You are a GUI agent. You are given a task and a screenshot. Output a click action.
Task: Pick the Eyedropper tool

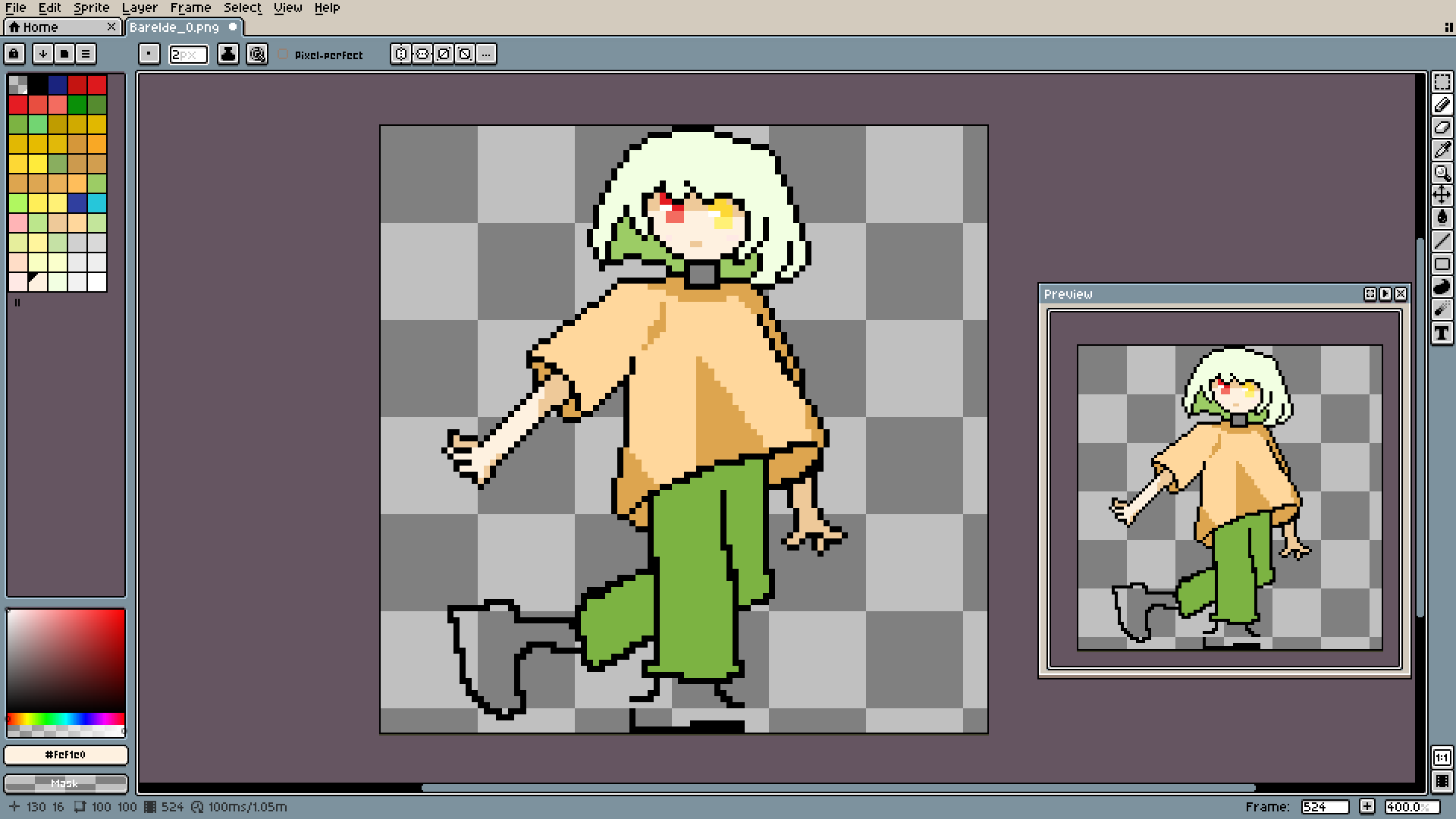[x=1442, y=150]
